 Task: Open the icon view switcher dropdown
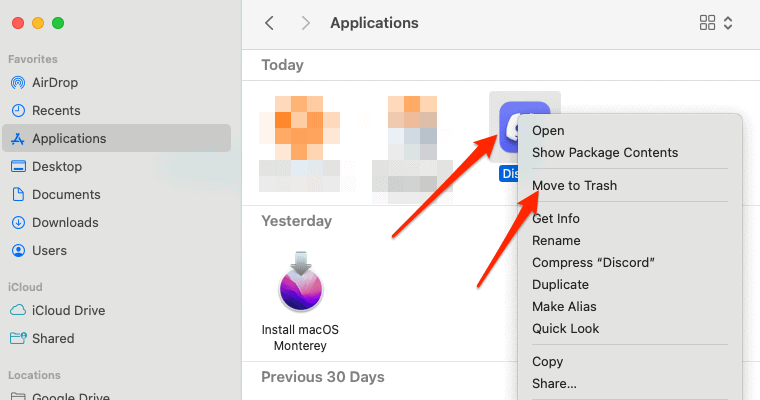click(717, 23)
